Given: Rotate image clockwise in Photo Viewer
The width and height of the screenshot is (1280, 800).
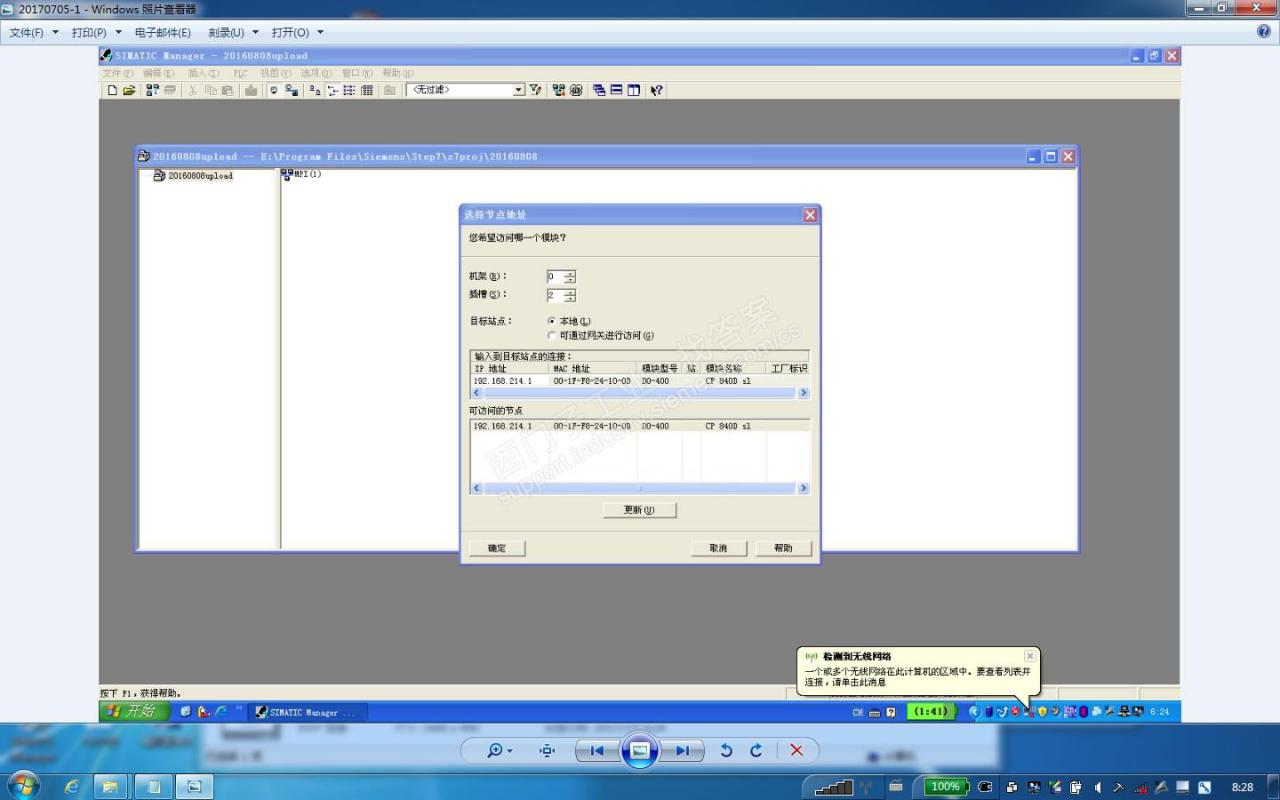Looking at the screenshot, I should [756, 750].
